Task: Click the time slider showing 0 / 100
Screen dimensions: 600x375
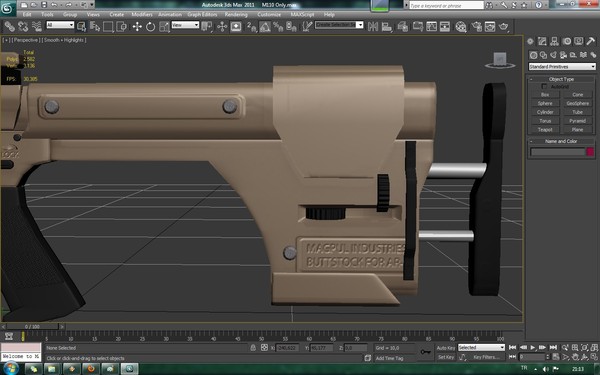Action: coord(33,327)
